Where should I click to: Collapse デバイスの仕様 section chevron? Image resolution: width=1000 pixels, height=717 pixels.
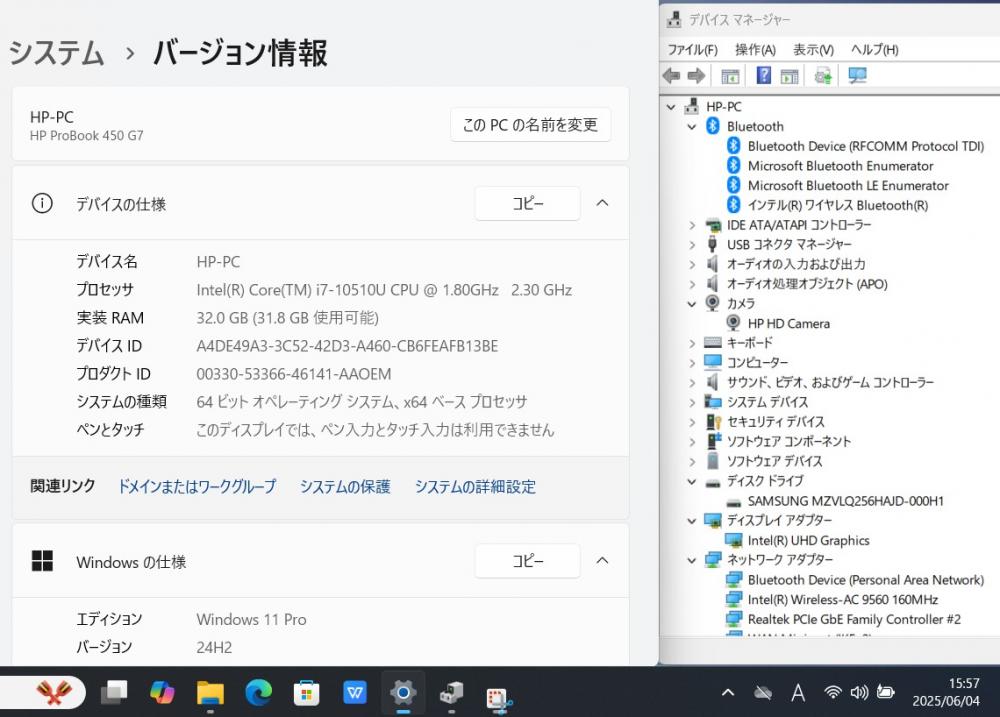click(602, 203)
